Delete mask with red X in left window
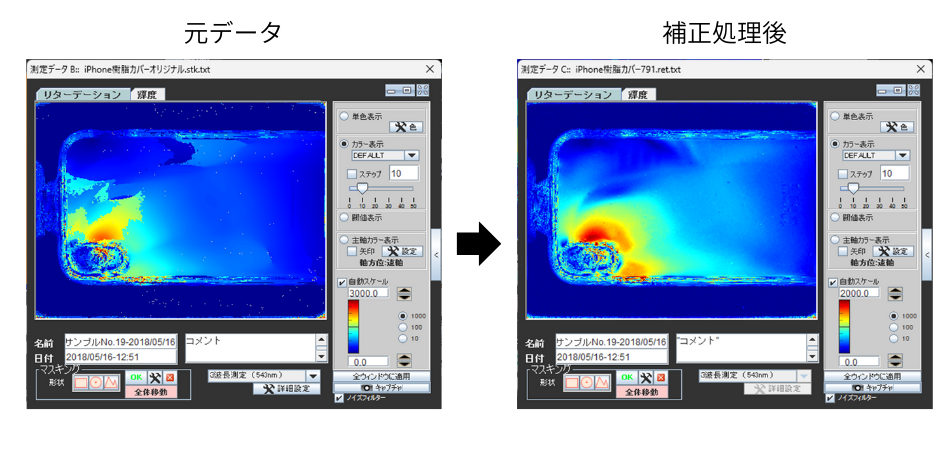This screenshot has width=938, height=469. click(169, 378)
